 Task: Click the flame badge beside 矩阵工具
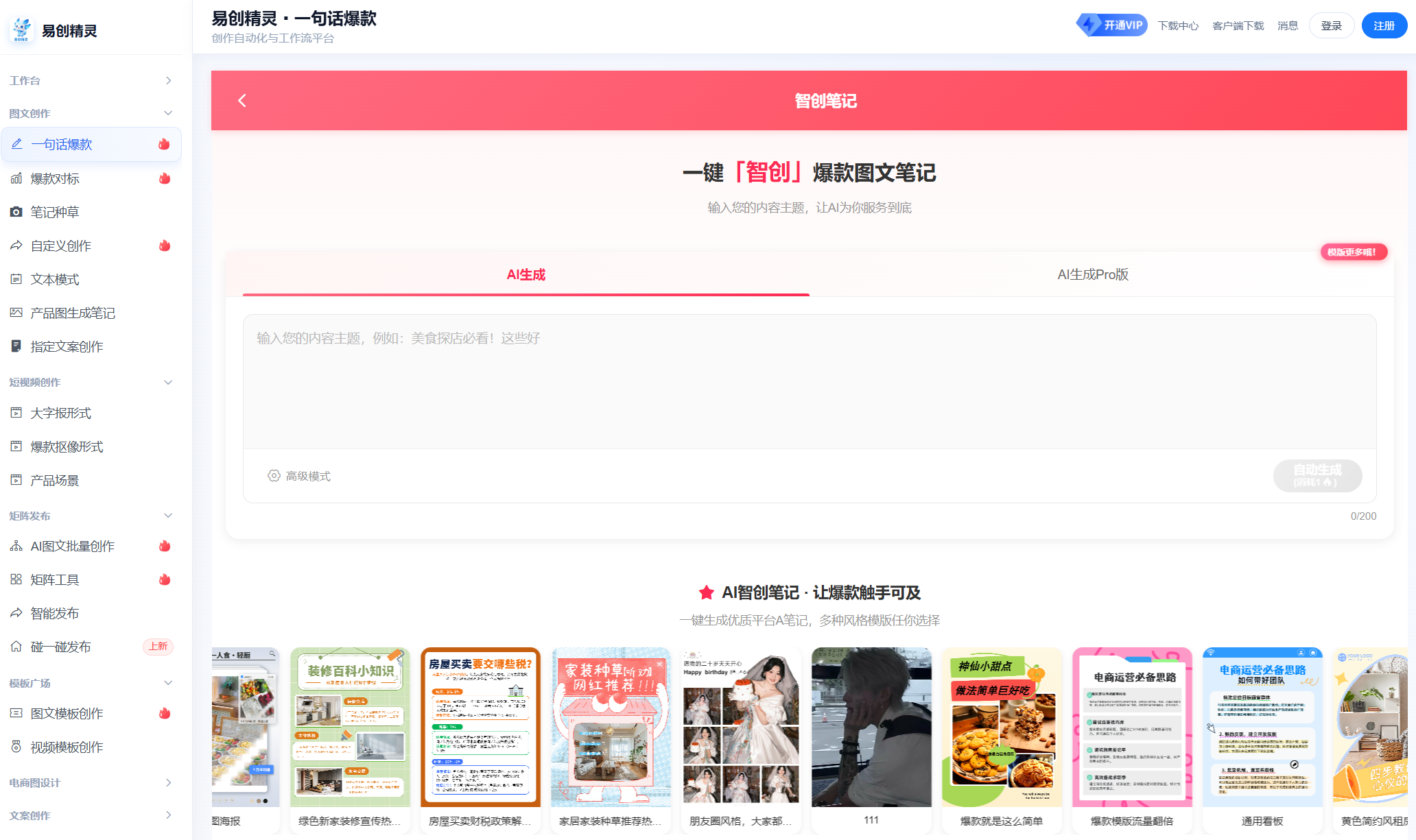pyautogui.click(x=165, y=579)
